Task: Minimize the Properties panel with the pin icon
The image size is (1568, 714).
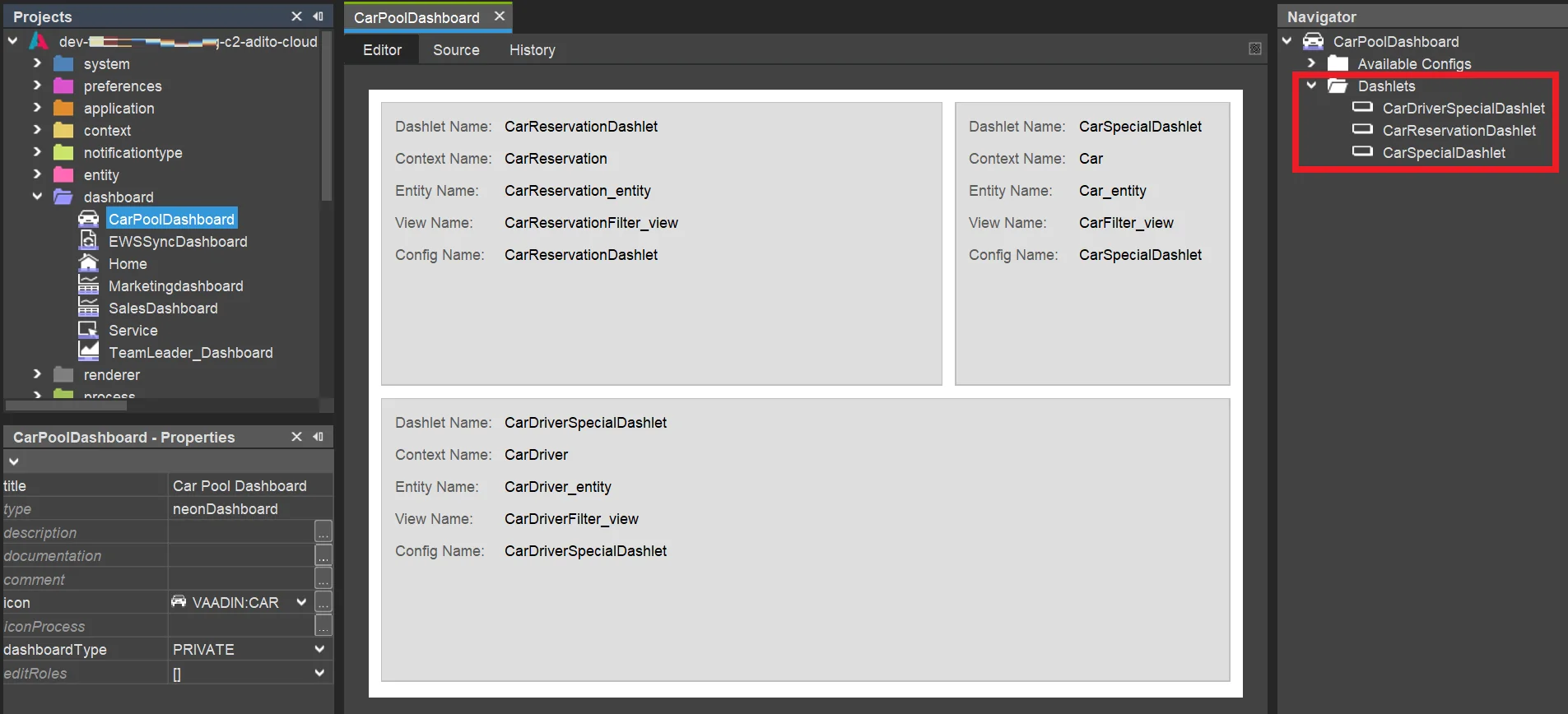Action: click(x=319, y=437)
